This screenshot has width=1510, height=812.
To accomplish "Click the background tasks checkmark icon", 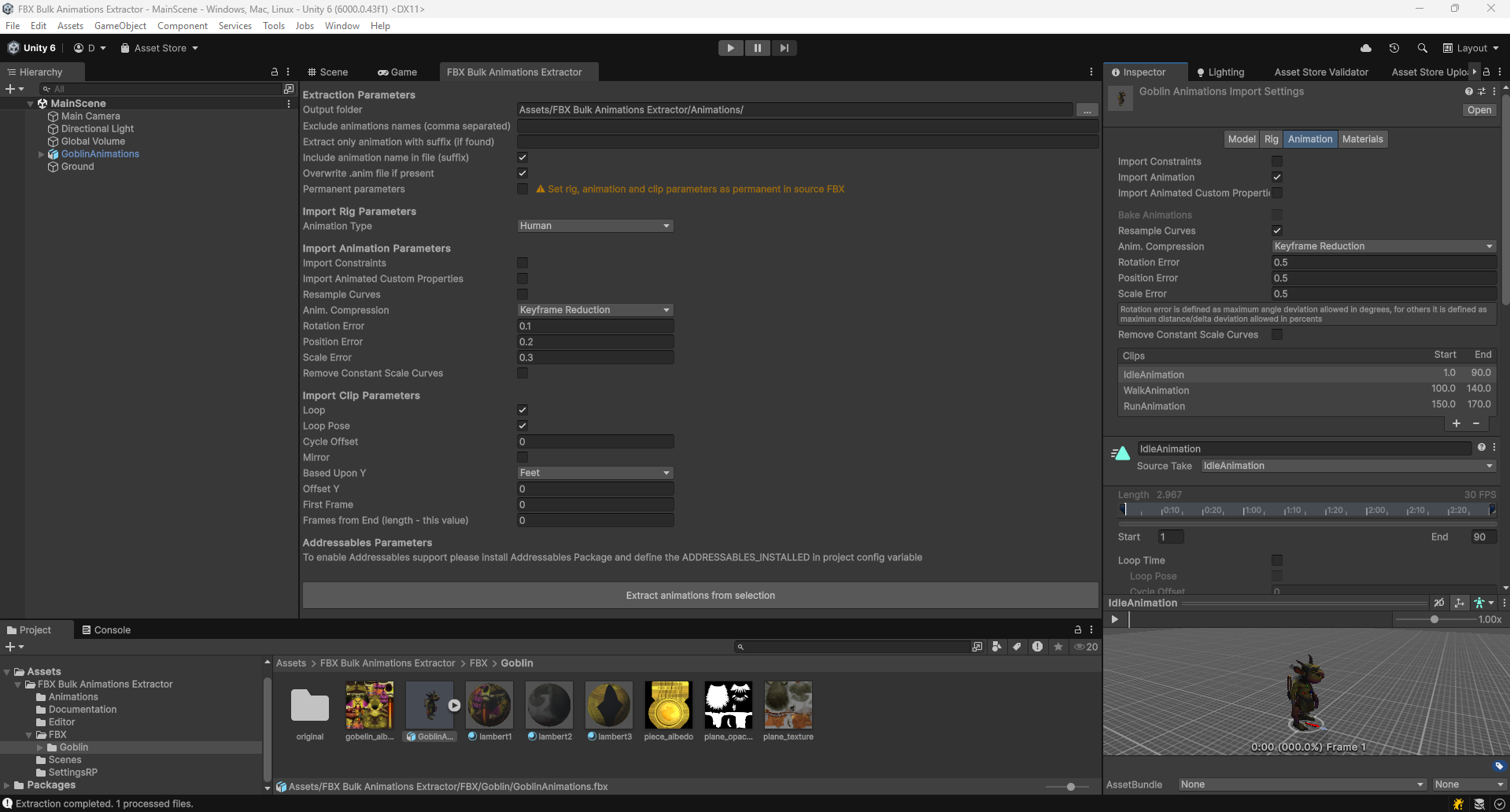I will click(1500, 804).
